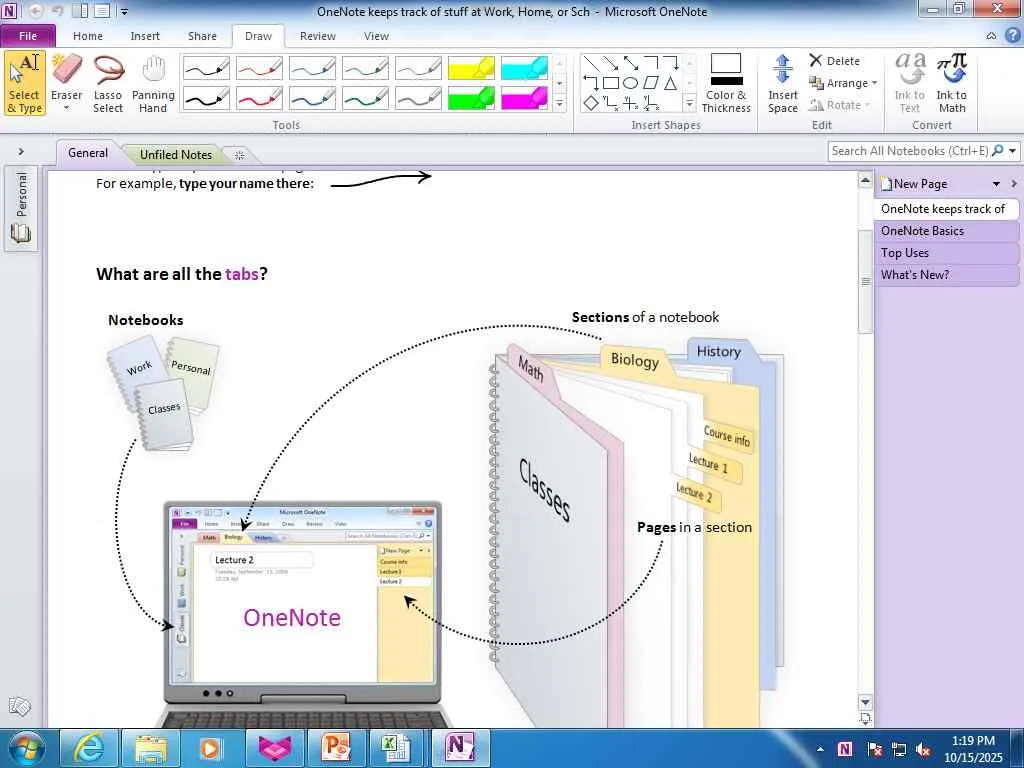Viewport: 1024px width, 768px height.
Task: Select the General section tab
Action: pyautogui.click(x=88, y=153)
